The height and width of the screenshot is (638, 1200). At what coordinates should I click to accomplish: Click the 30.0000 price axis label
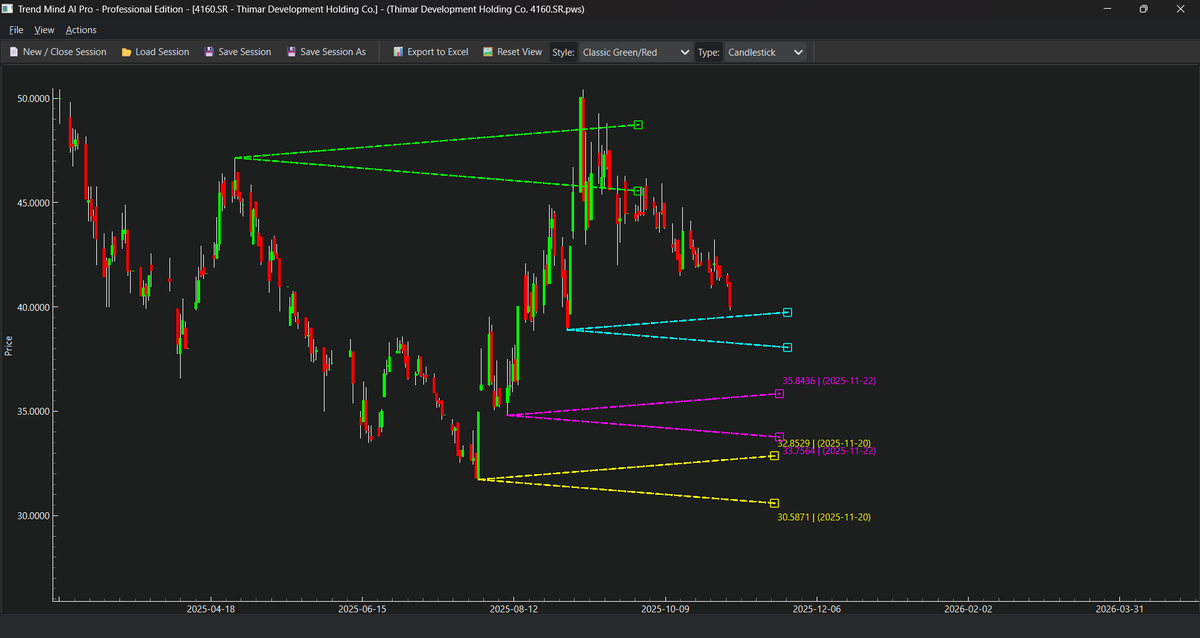click(33, 516)
